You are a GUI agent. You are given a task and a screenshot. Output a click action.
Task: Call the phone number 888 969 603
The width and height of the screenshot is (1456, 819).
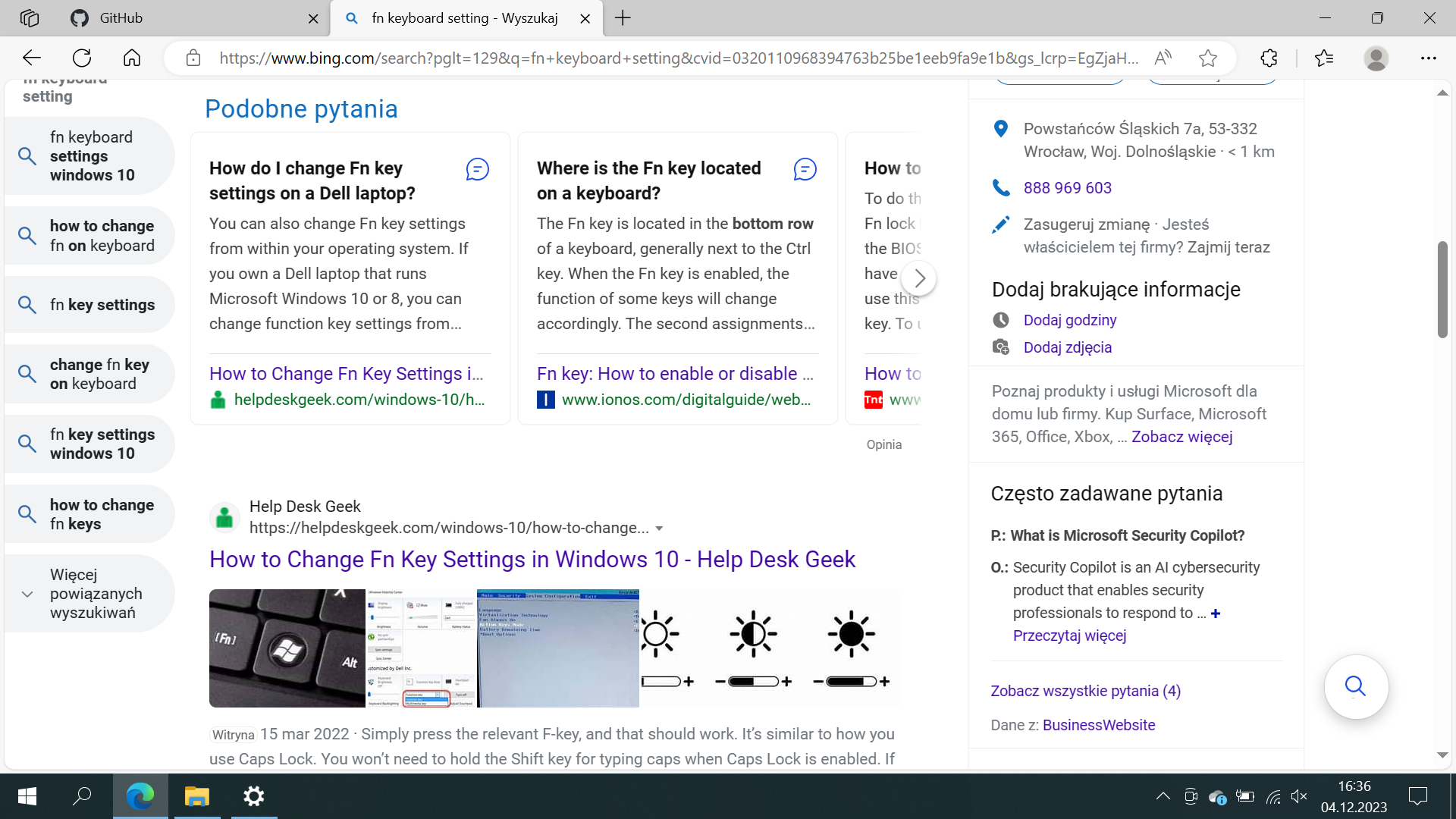pos(1068,188)
